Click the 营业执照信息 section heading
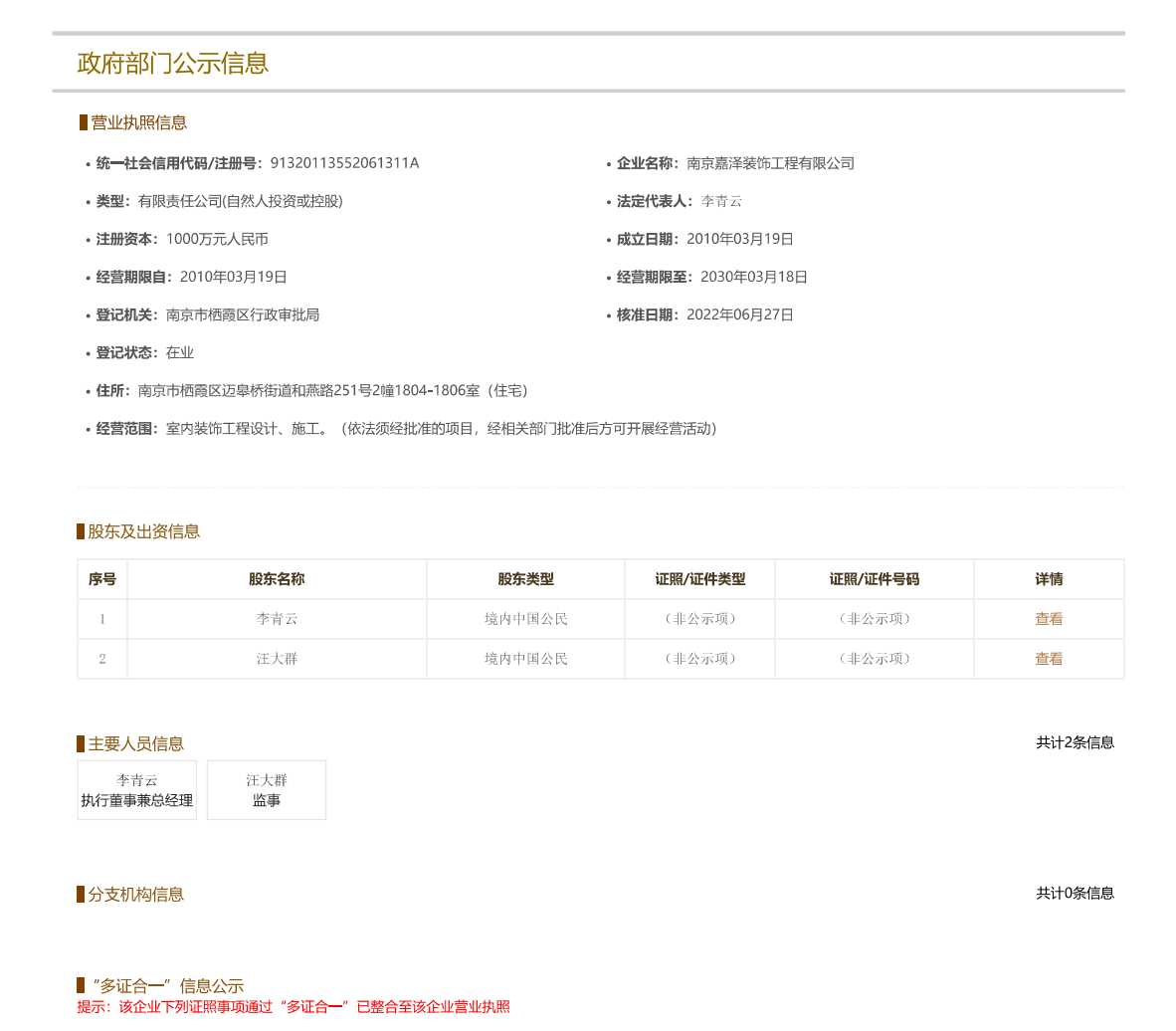Viewport: 1176px width, 1031px height. [x=139, y=123]
